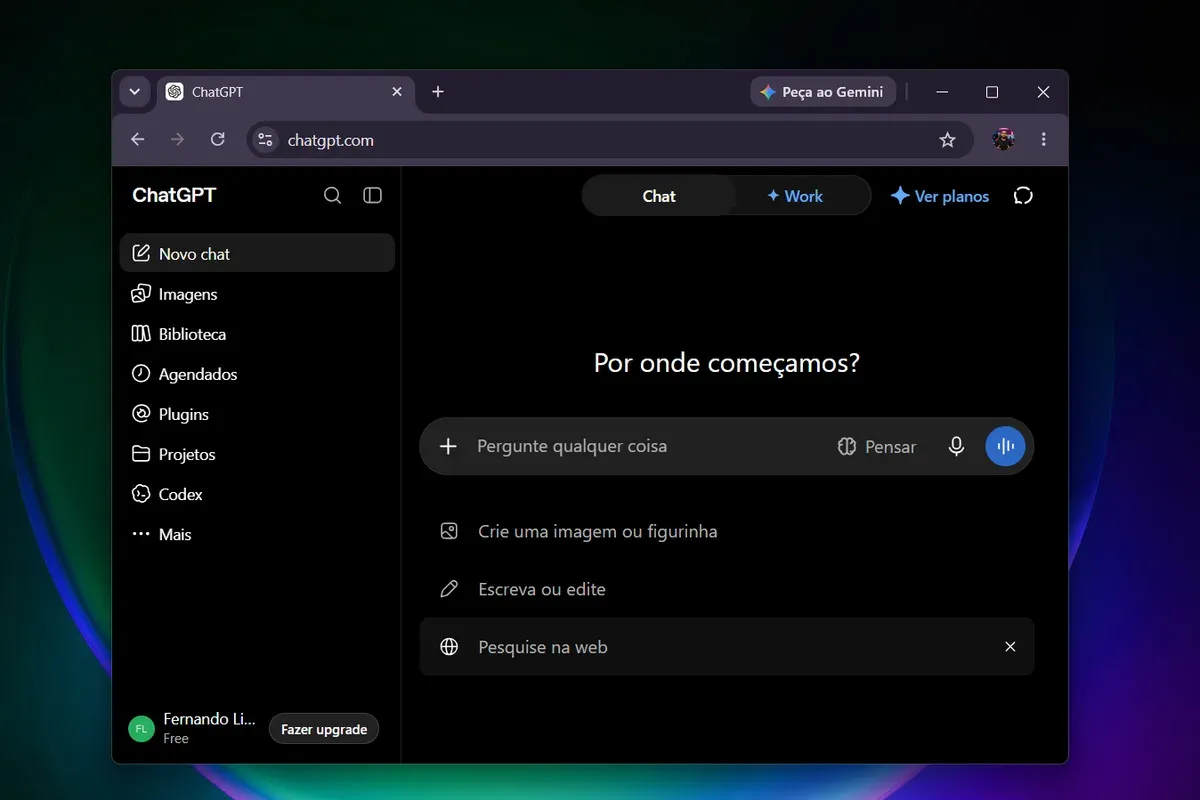Open a new browser tab
This screenshot has height=800, width=1200.
click(x=438, y=91)
